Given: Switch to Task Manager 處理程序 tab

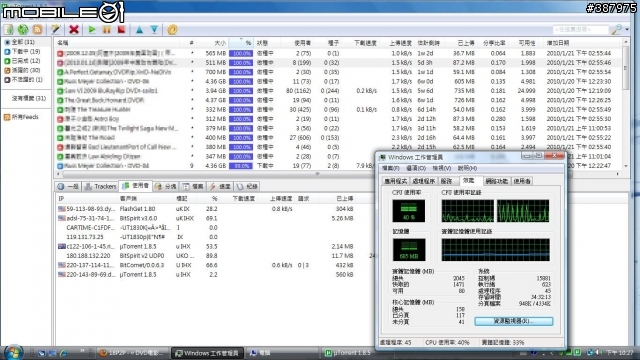Looking at the screenshot, I should 423,181.
